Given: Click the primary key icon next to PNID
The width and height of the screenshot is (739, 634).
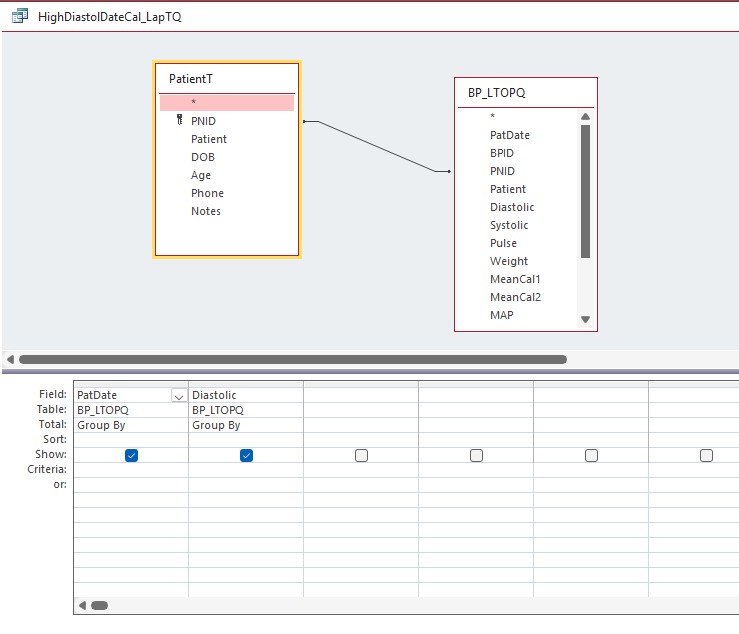Looking at the screenshot, I should [x=180, y=120].
